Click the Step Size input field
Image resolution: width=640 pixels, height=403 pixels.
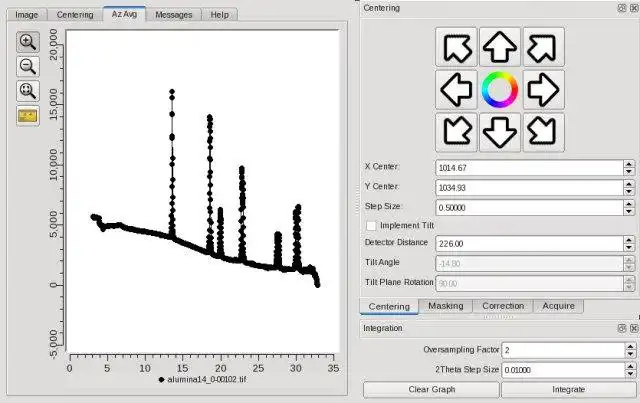529,208
